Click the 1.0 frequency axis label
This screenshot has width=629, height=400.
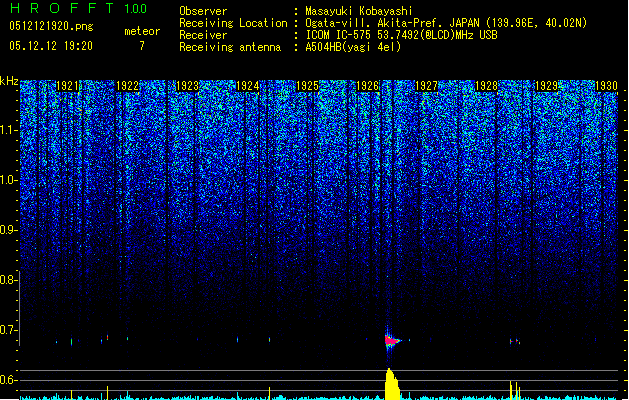point(9,180)
